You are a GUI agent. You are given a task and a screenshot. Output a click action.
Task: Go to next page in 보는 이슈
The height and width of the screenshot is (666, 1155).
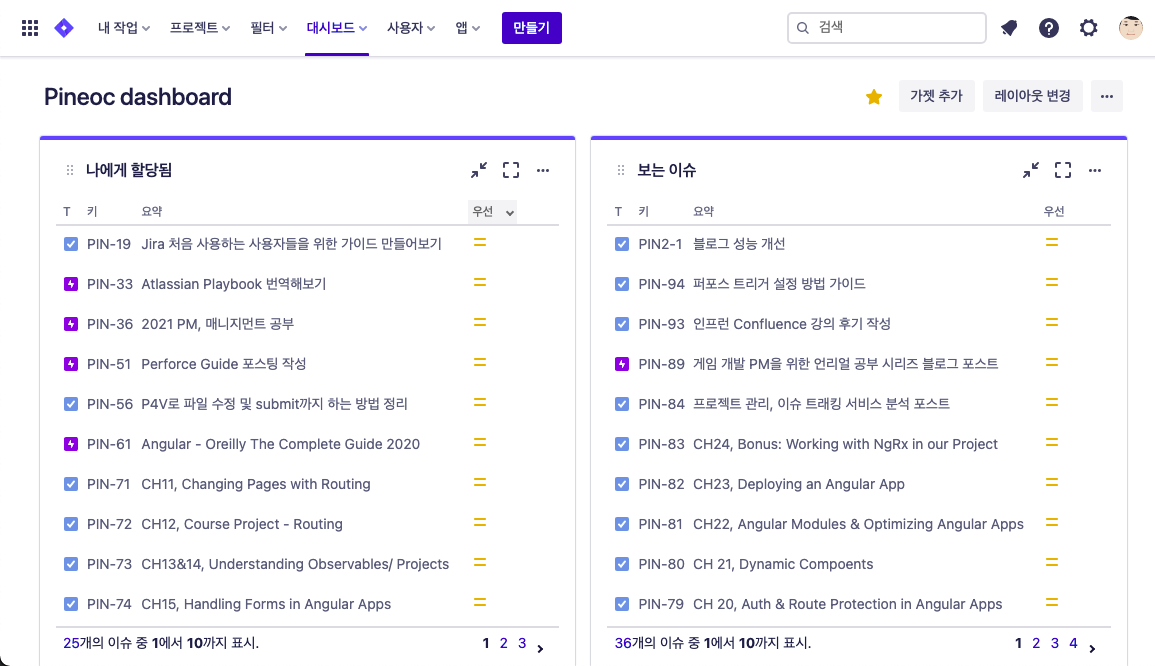pos(1092,648)
